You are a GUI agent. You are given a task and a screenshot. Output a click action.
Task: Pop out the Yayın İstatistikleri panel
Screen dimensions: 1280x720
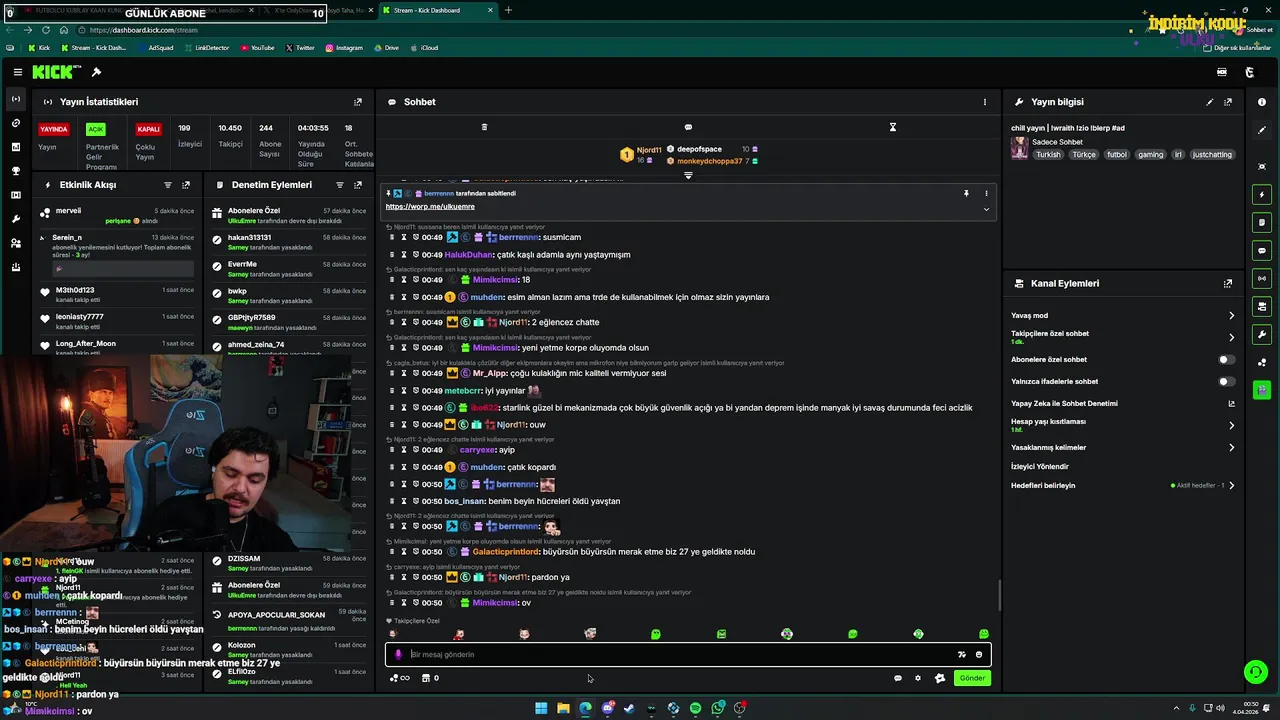[358, 102]
